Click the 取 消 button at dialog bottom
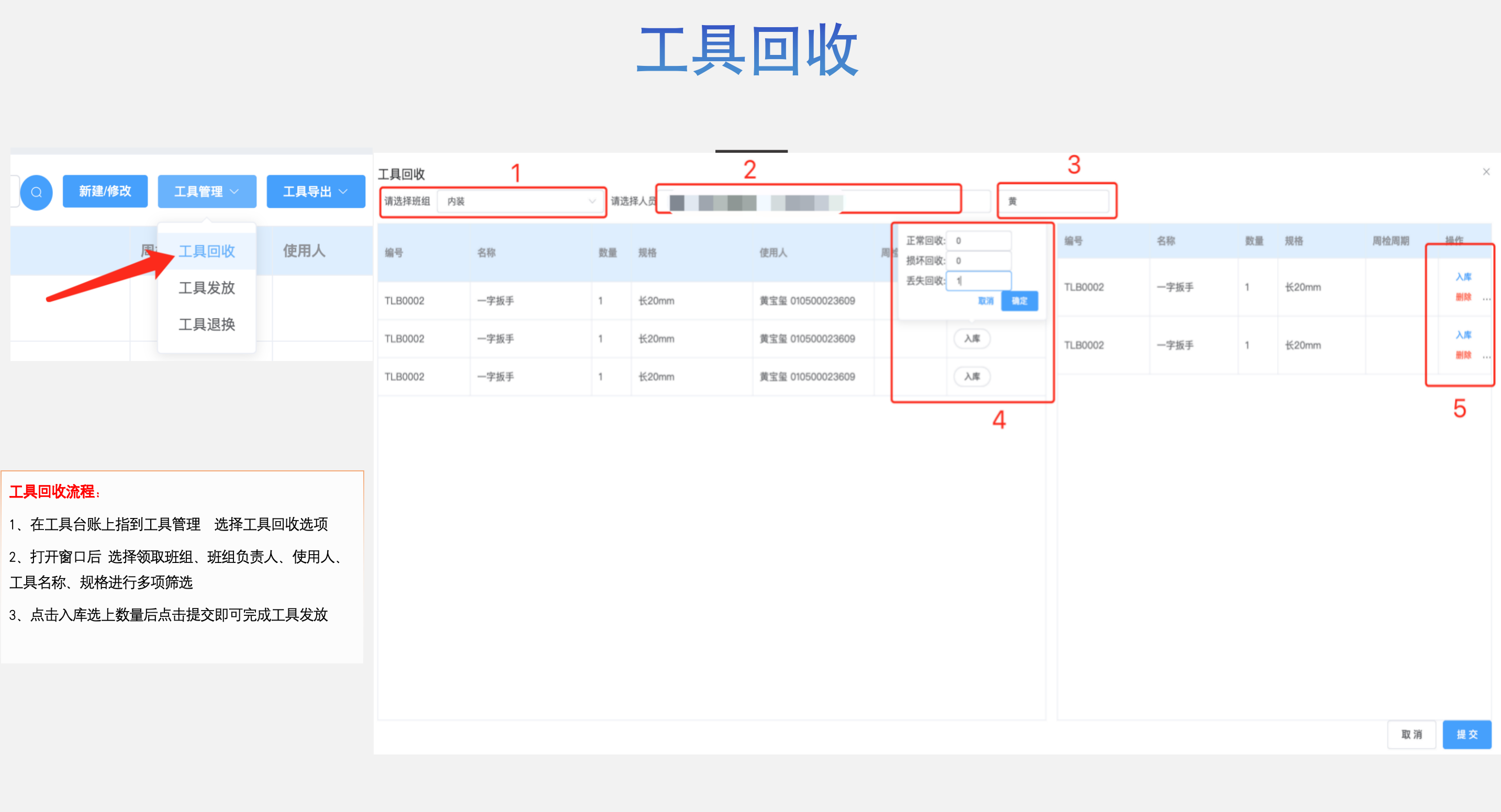 click(1412, 735)
